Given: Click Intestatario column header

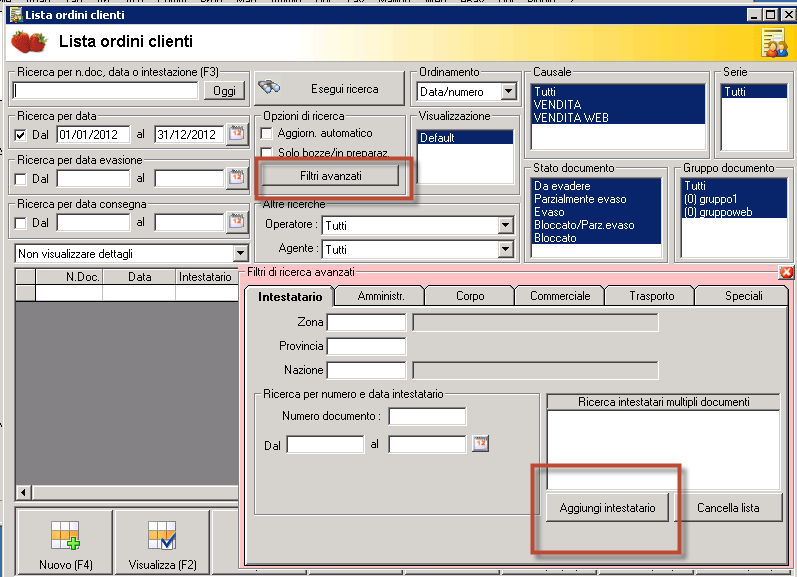Looking at the screenshot, I should [x=207, y=277].
